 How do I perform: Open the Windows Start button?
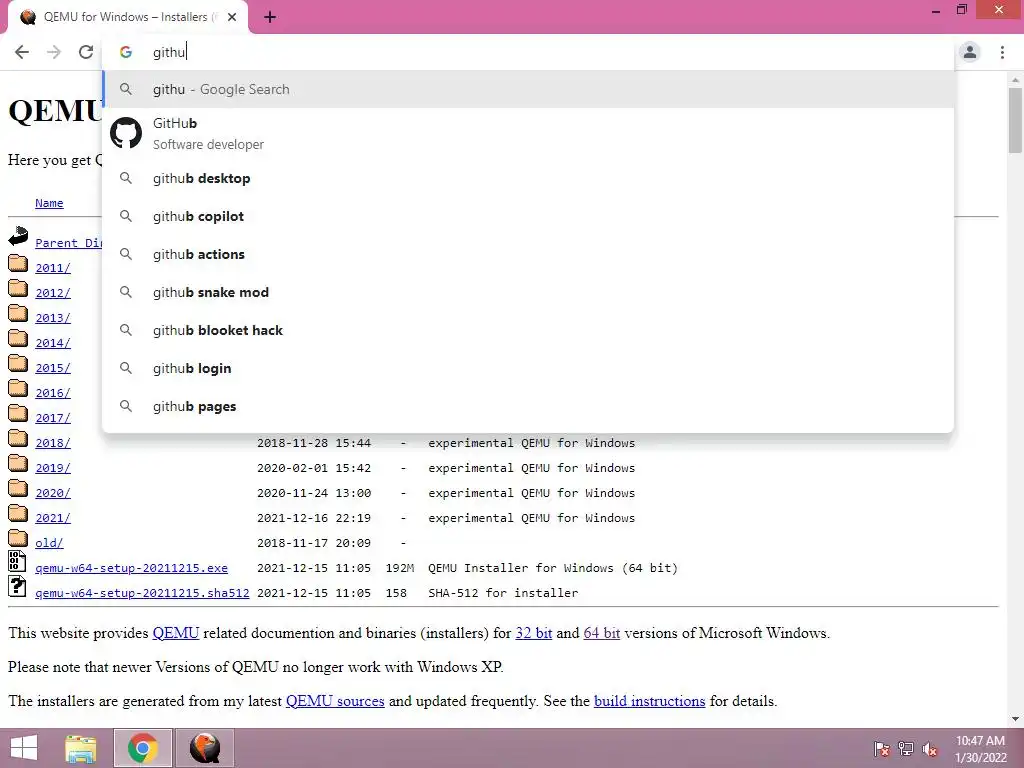[24, 748]
